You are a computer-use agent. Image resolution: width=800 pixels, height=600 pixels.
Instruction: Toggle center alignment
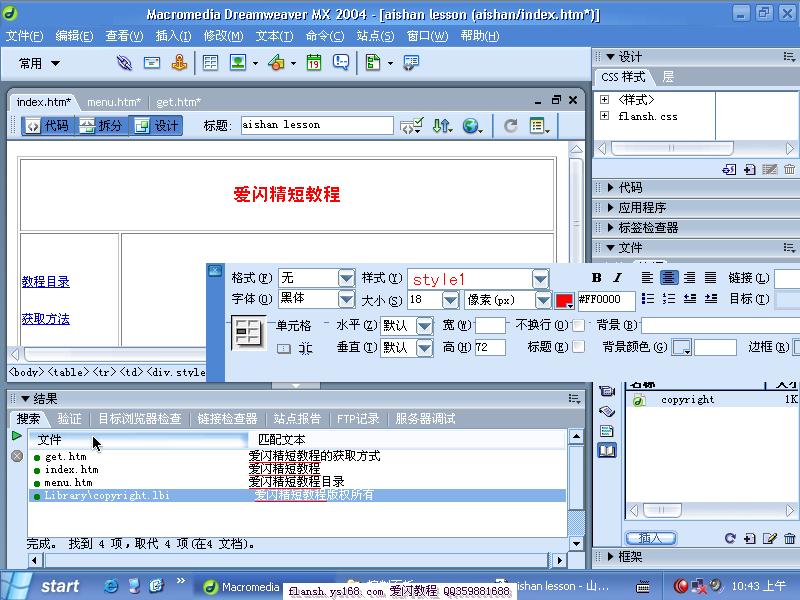click(x=668, y=278)
